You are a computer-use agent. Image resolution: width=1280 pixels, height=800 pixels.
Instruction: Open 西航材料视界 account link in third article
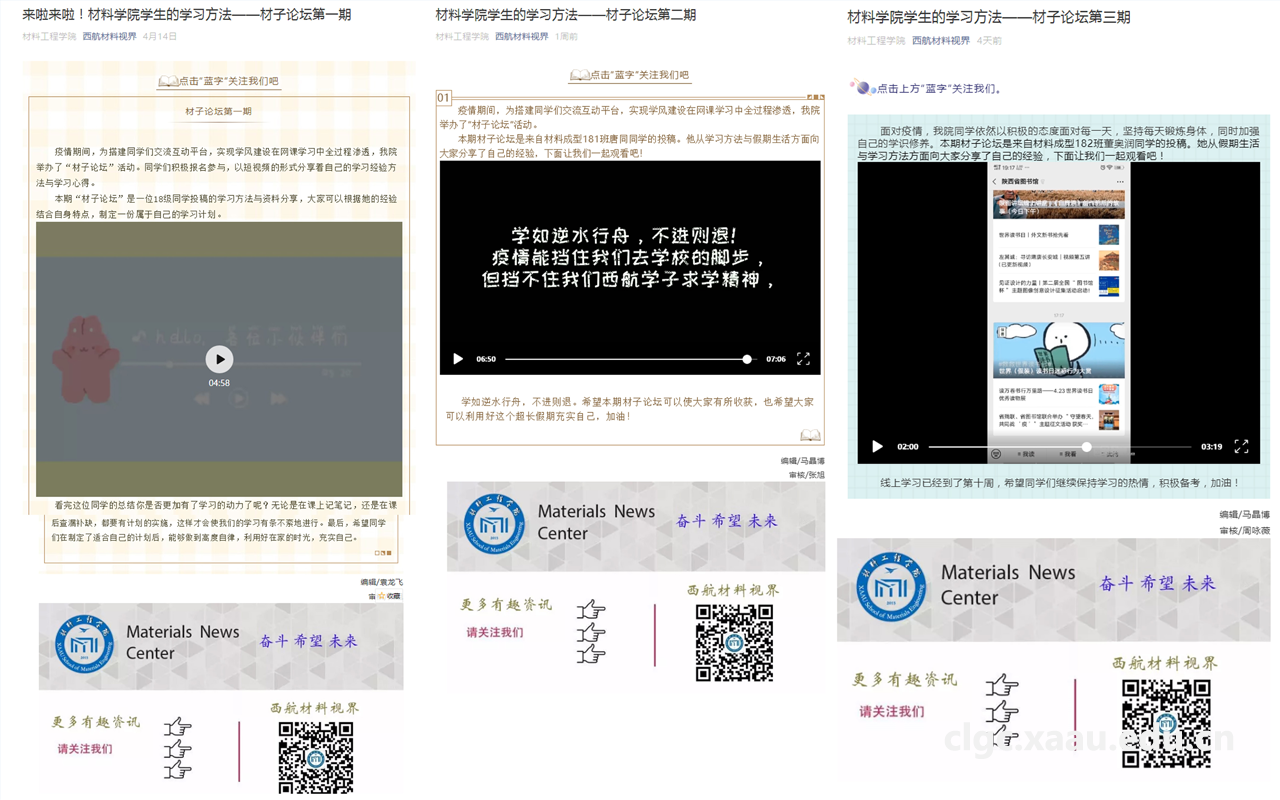(940, 41)
